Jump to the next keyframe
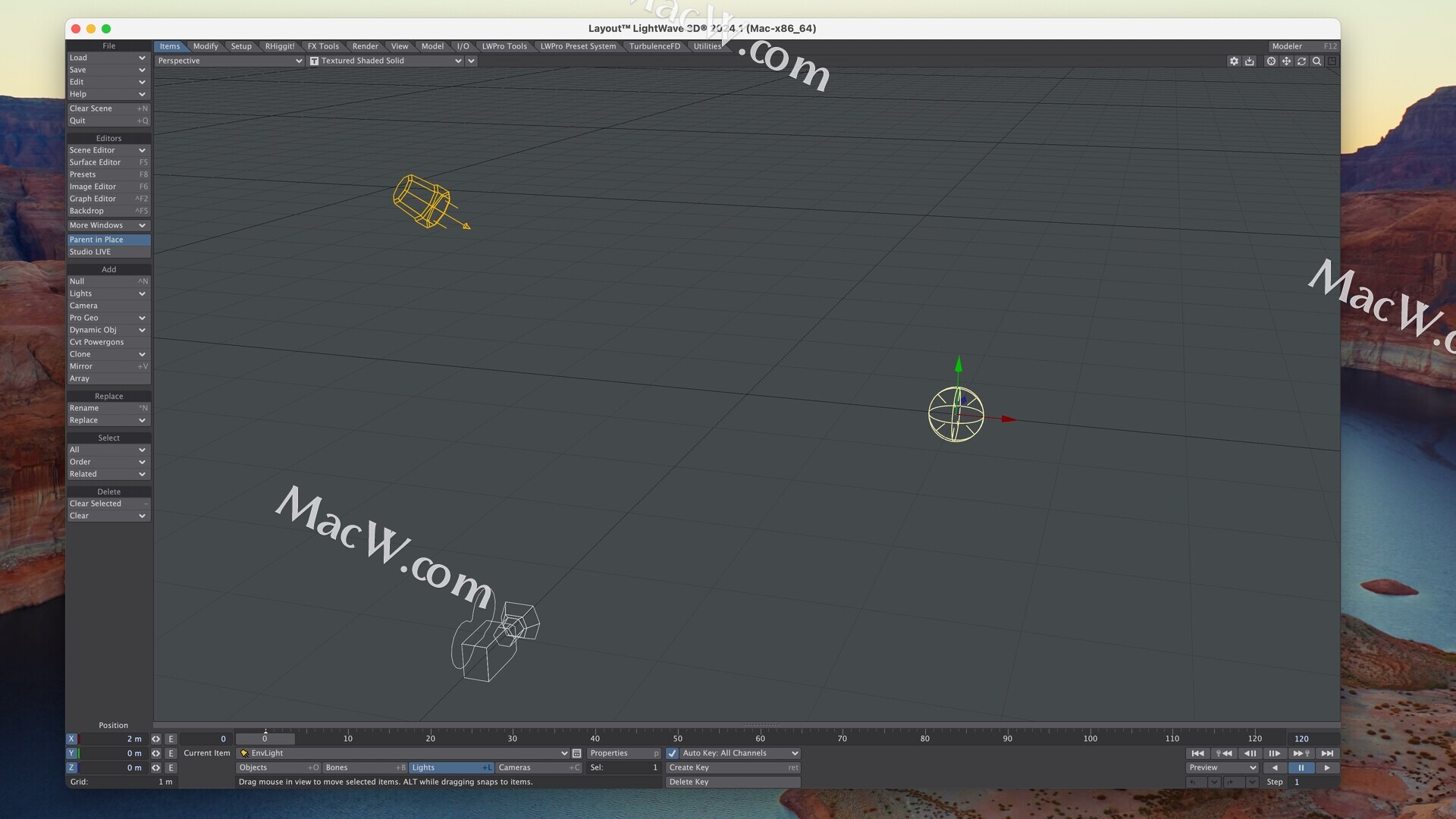Viewport: 1456px width, 819px height. [x=1301, y=753]
